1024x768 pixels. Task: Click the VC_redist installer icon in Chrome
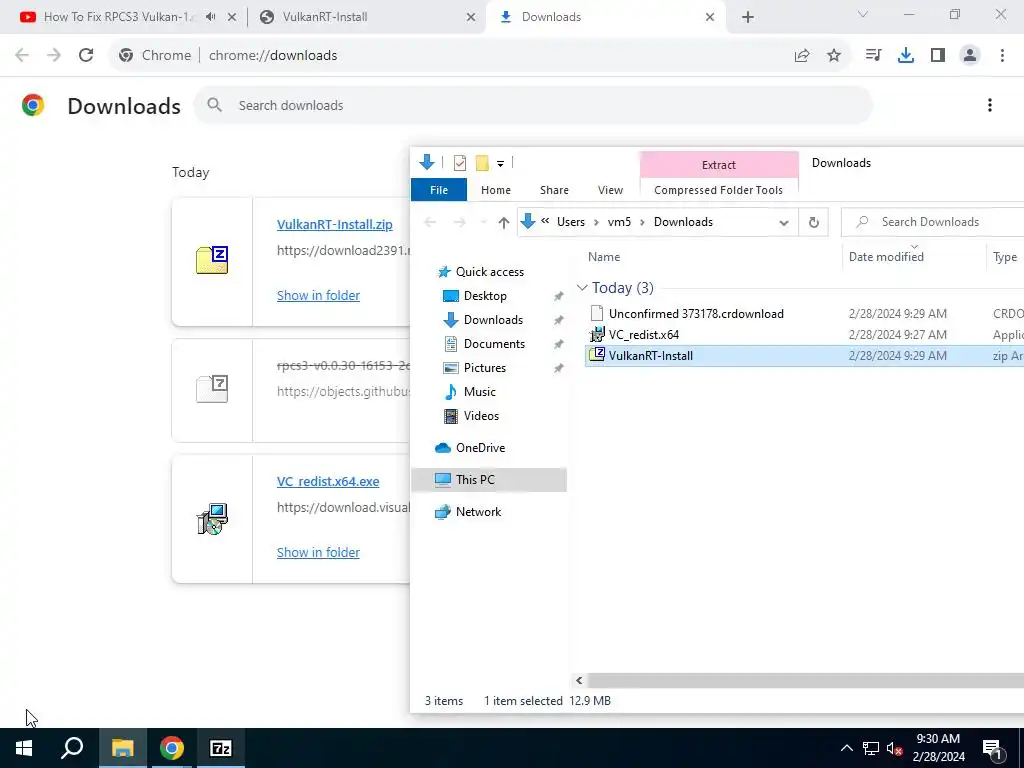tap(212, 519)
